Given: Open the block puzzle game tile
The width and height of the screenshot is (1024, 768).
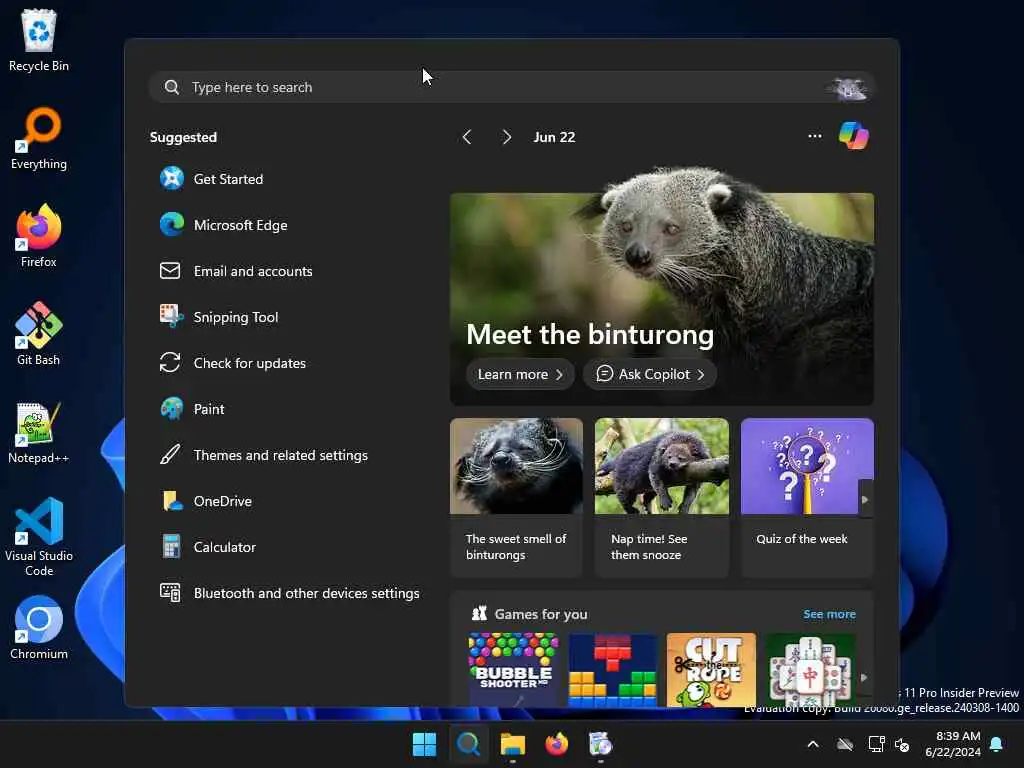Looking at the screenshot, I should (613, 670).
